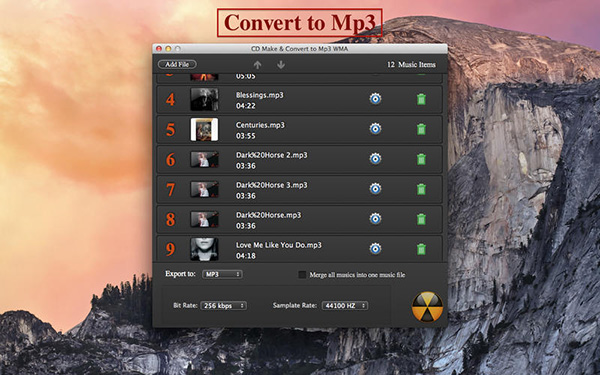Minimize the window with yellow button
Image resolution: width=600 pixels, height=375 pixels.
[168, 49]
